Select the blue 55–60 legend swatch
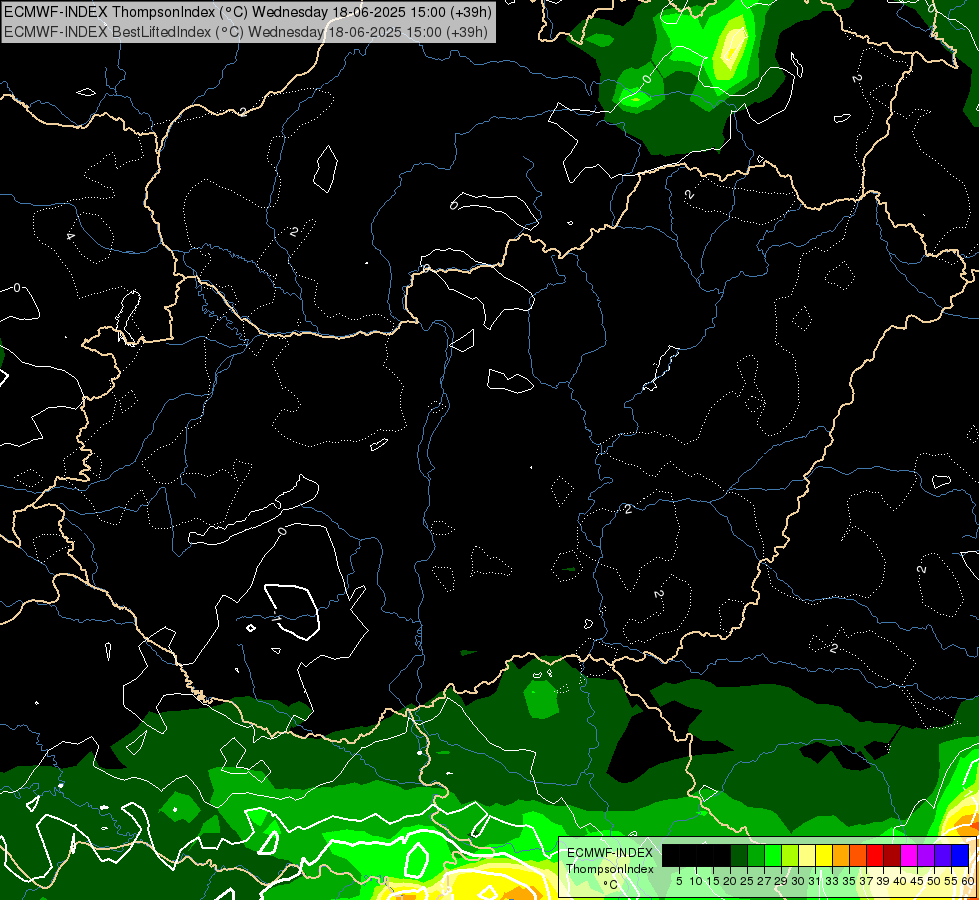Image resolution: width=979 pixels, height=900 pixels. [960, 855]
